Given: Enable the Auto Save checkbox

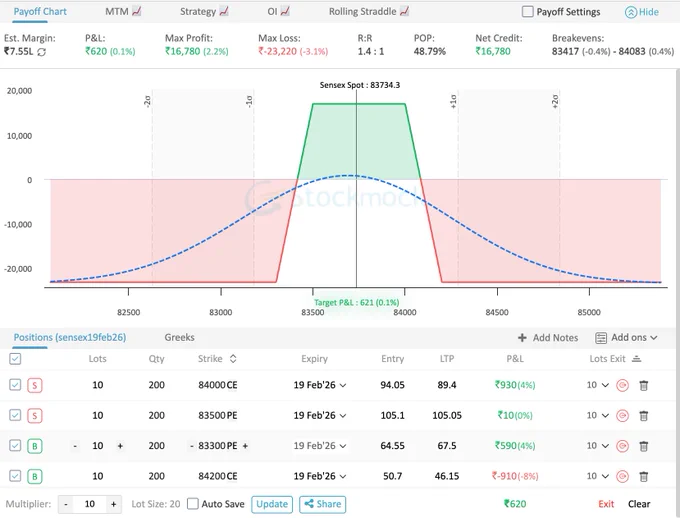Looking at the screenshot, I should [193, 504].
